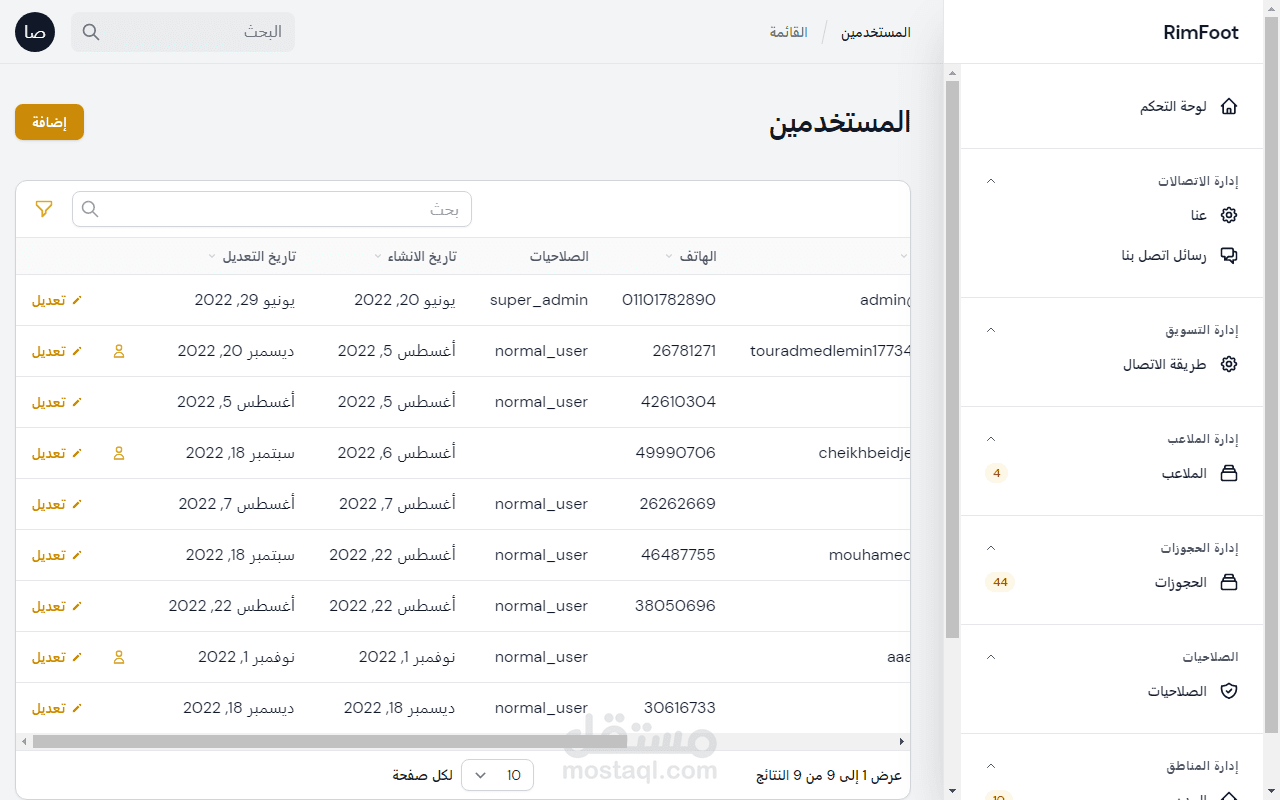1280x800 pixels.
Task: Collapse the إدارة الحجوزات sidebar group
Action: pyautogui.click(x=991, y=548)
